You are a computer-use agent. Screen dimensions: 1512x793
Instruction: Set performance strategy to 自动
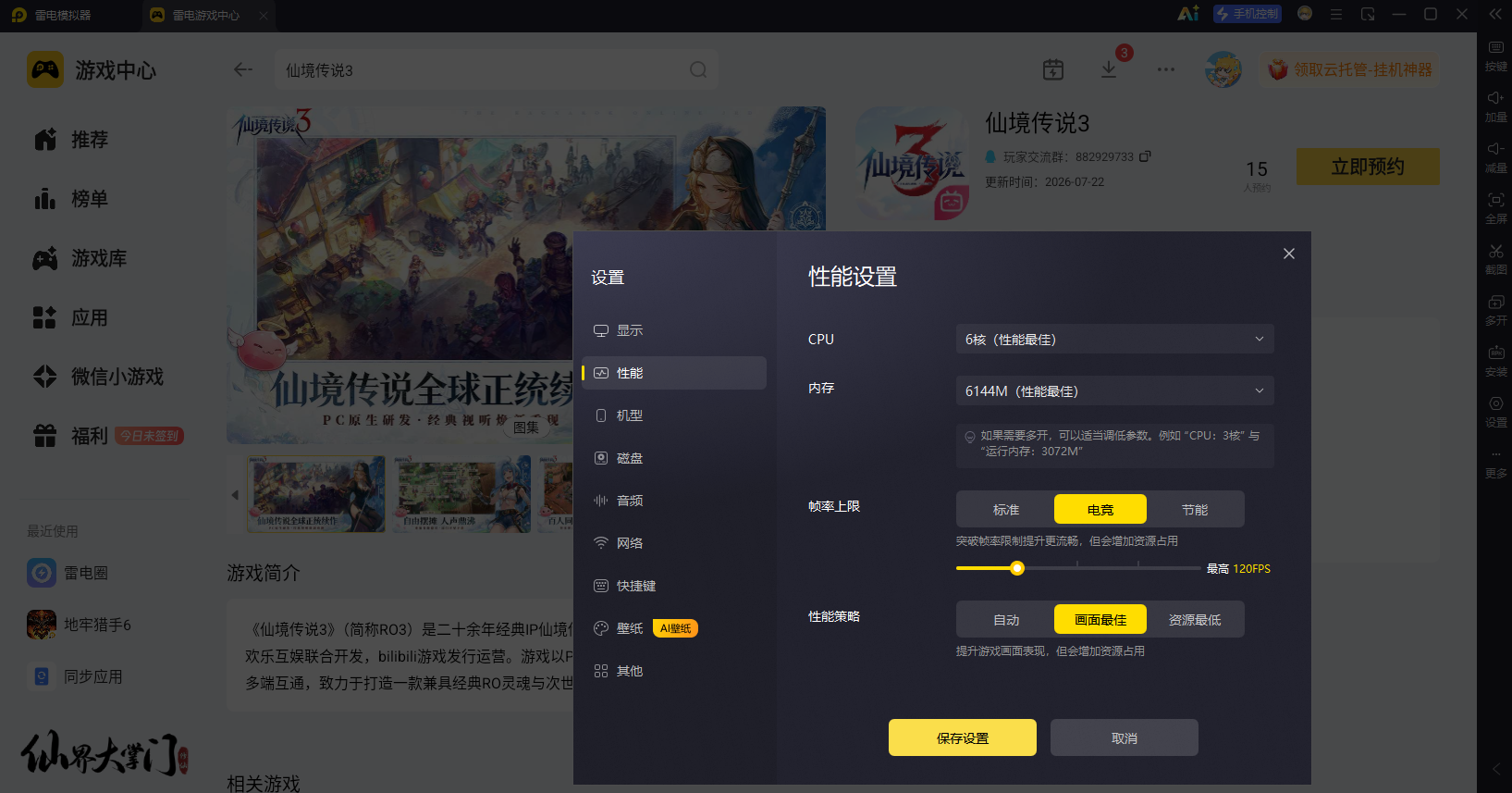click(x=1006, y=620)
